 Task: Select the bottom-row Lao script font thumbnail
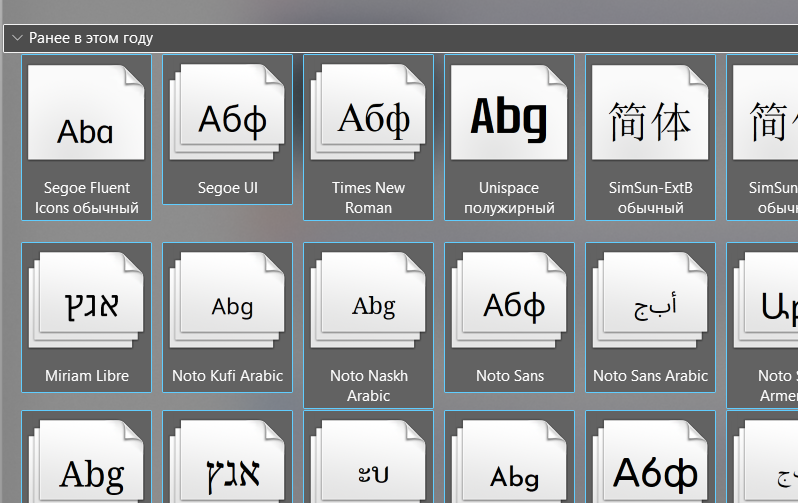coord(368,461)
